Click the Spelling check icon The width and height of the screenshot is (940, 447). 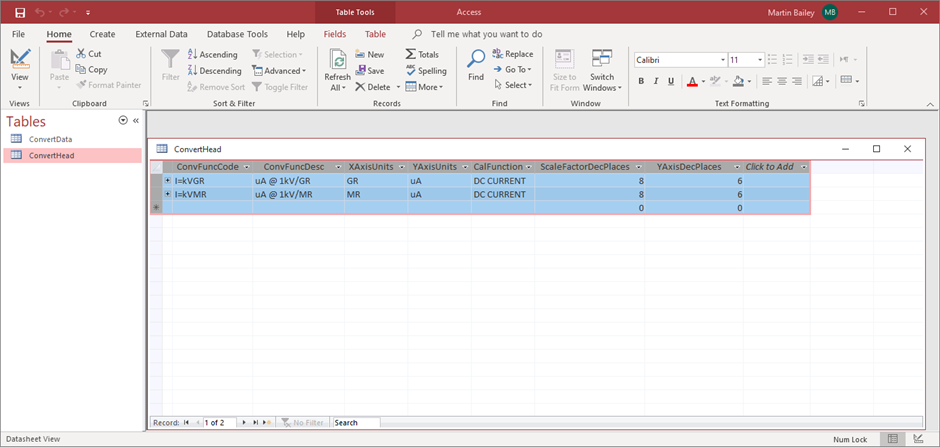(x=411, y=71)
